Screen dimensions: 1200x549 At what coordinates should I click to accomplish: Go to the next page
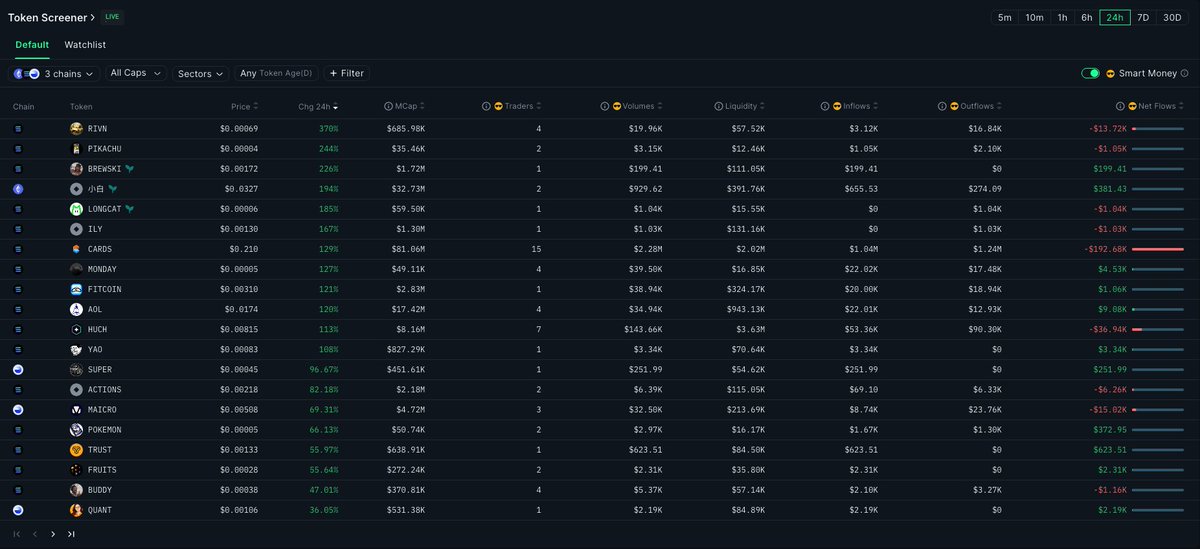(x=53, y=534)
